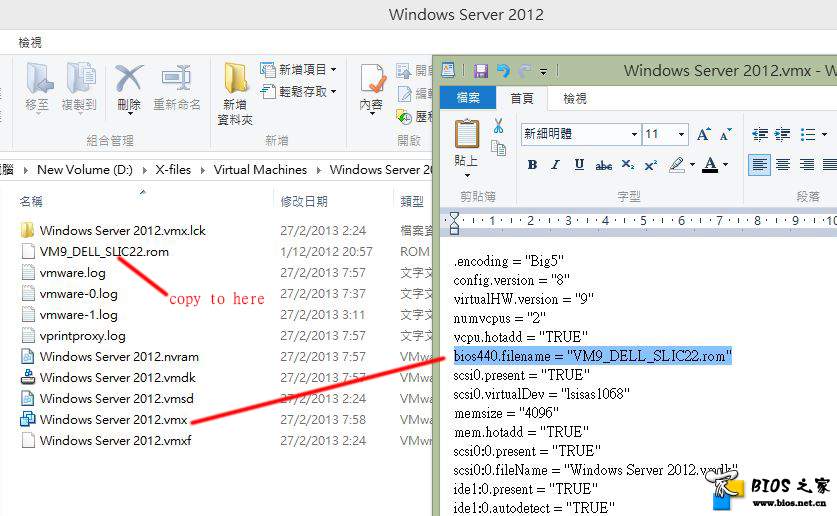Click the Cut scissors icon
Image resolution: width=837 pixels, height=516 pixels.
(x=499, y=126)
